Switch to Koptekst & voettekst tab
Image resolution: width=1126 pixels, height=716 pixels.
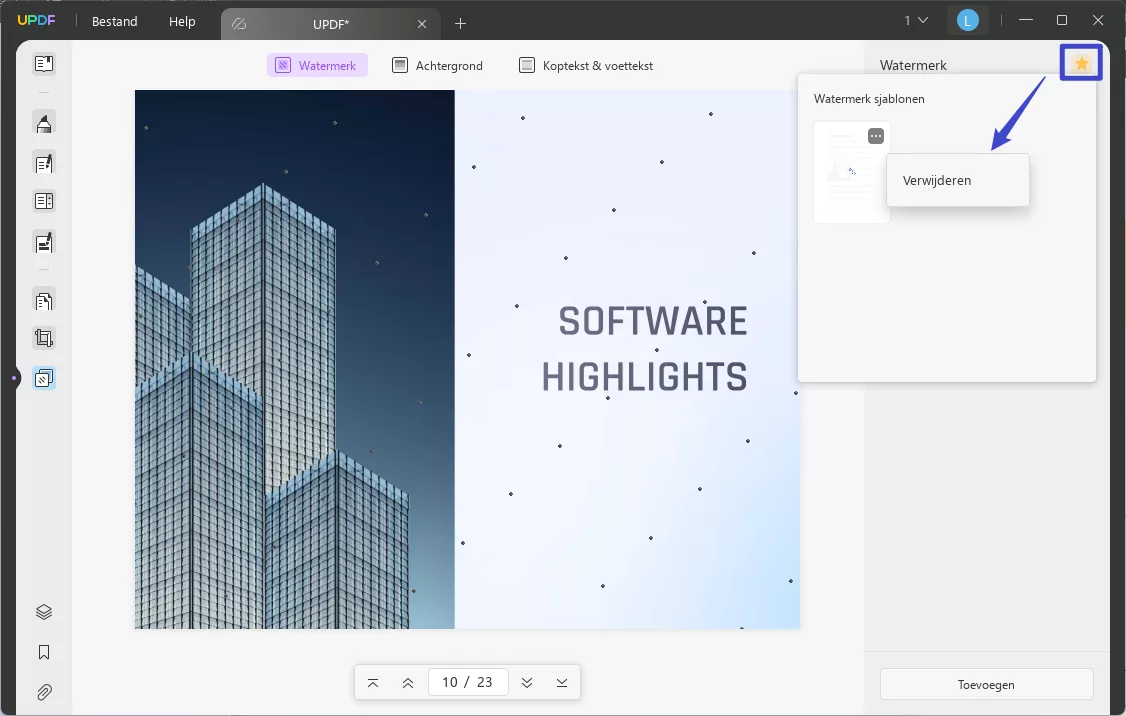click(x=586, y=66)
